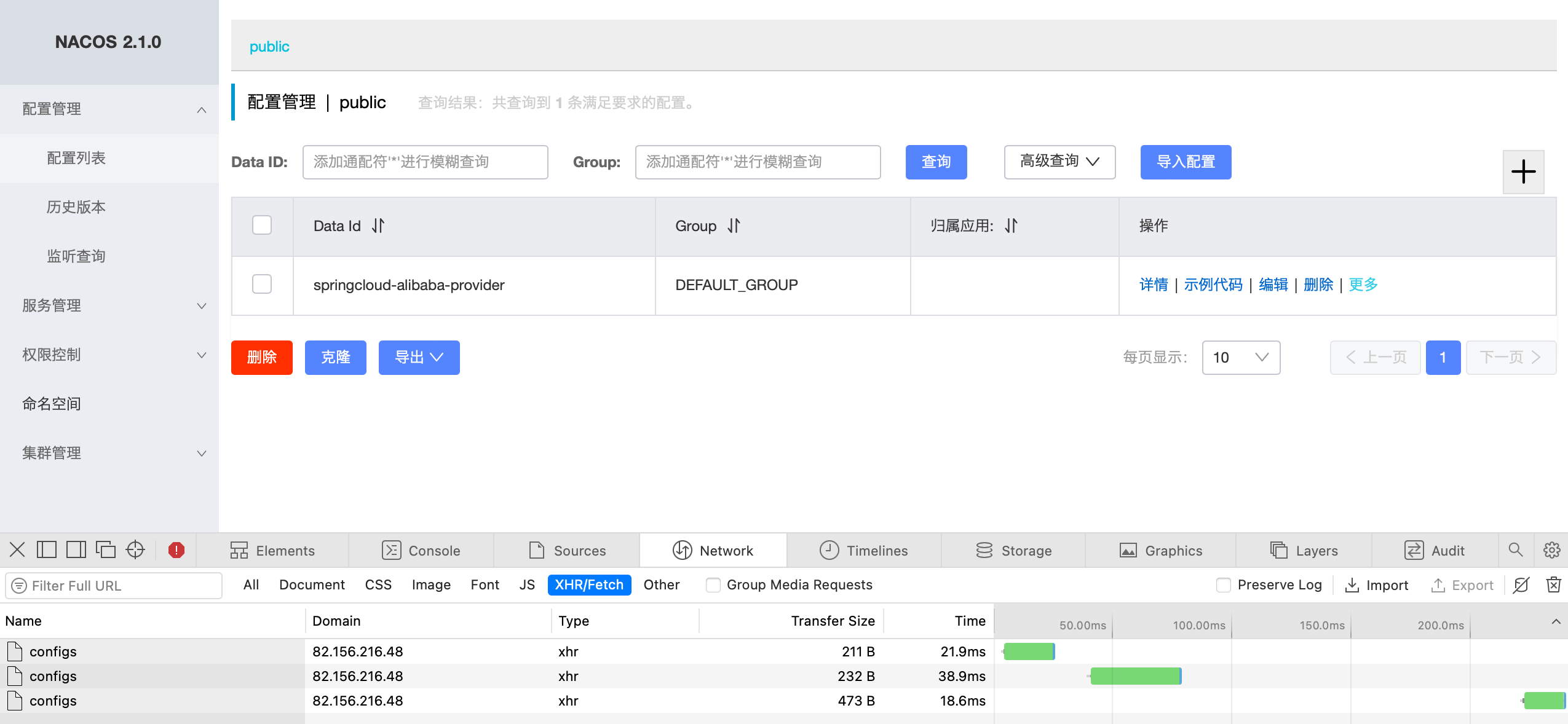Open the Layers tab
This screenshot has width=1568, height=724.
pyautogui.click(x=1304, y=550)
